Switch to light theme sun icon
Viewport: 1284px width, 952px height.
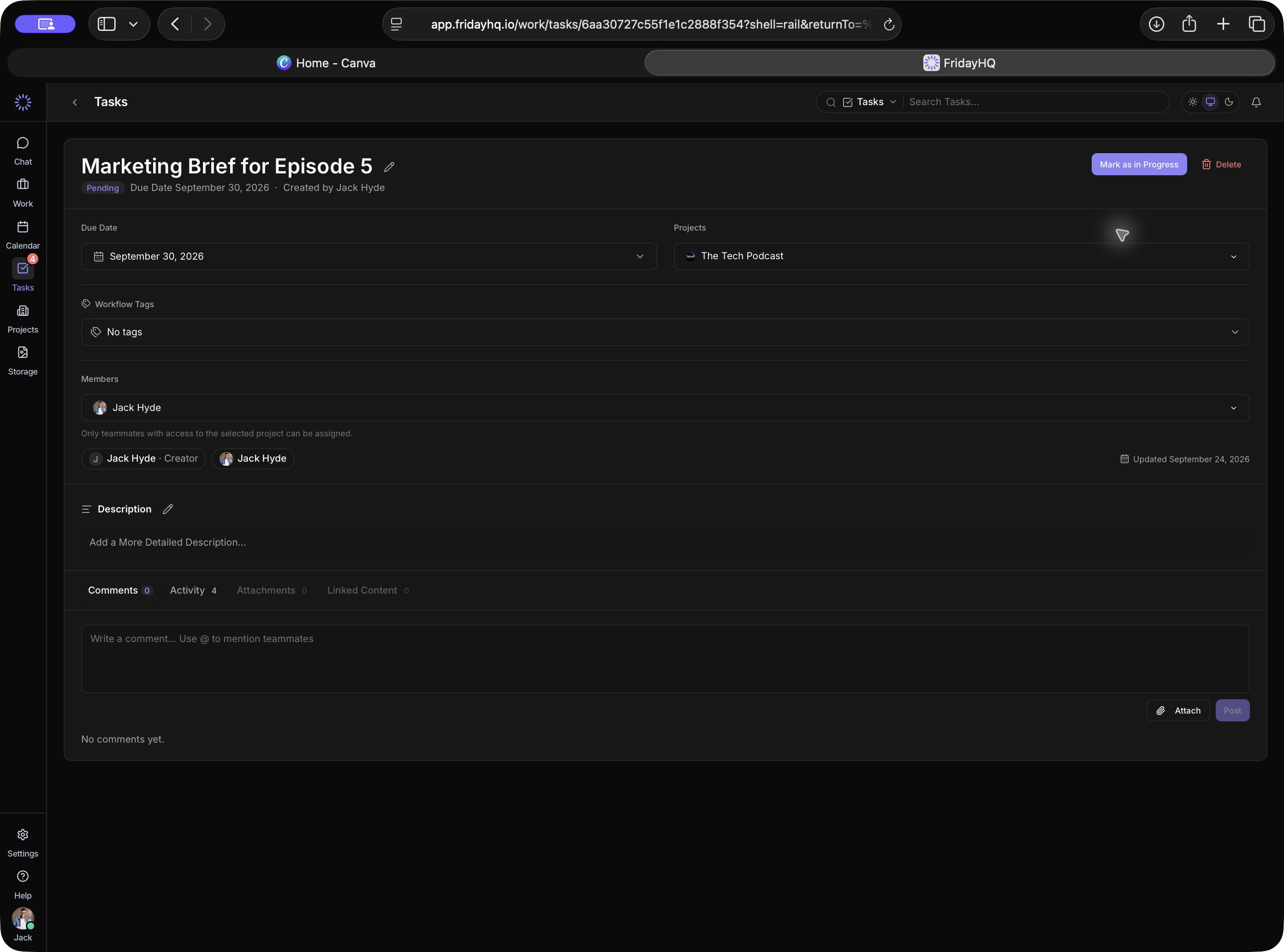point(1192,102)
